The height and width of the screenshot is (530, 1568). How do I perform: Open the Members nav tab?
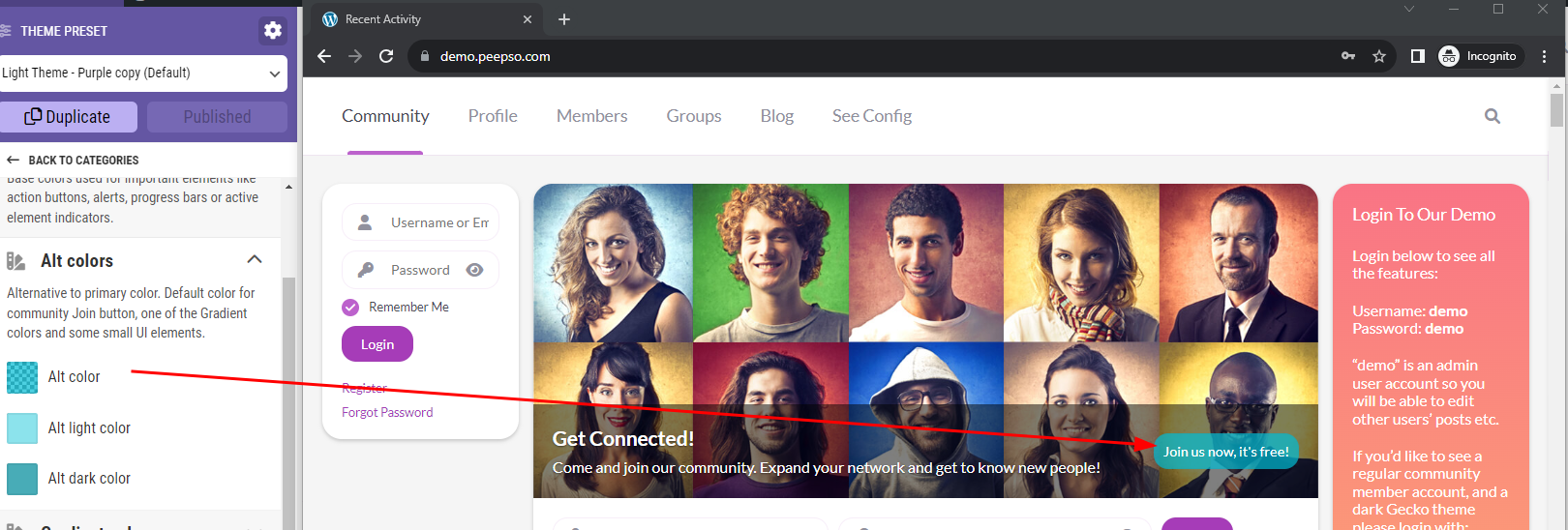tap(591, 116)
